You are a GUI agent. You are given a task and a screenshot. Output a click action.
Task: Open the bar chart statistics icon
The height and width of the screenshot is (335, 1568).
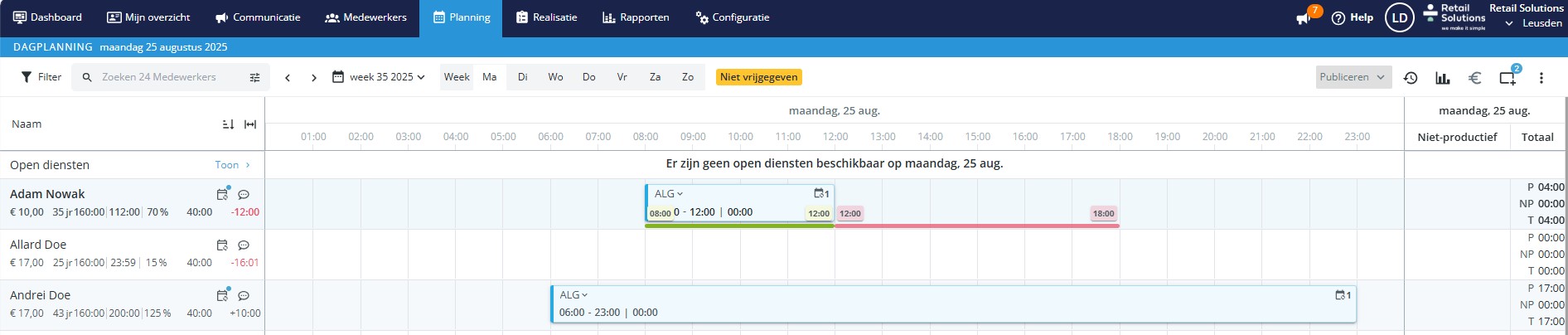tap(1443, 78)
